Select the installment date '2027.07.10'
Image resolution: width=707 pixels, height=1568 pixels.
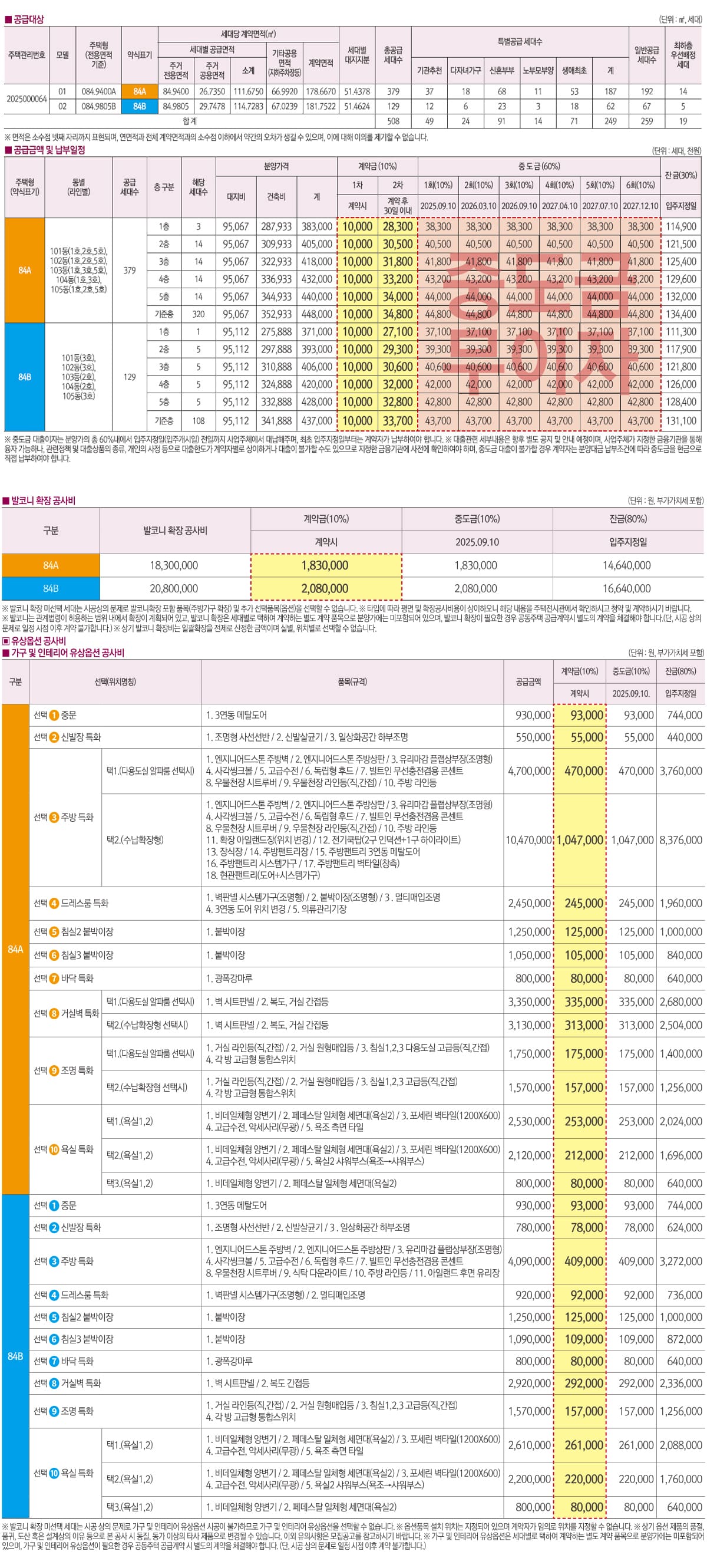coord(600,206)
